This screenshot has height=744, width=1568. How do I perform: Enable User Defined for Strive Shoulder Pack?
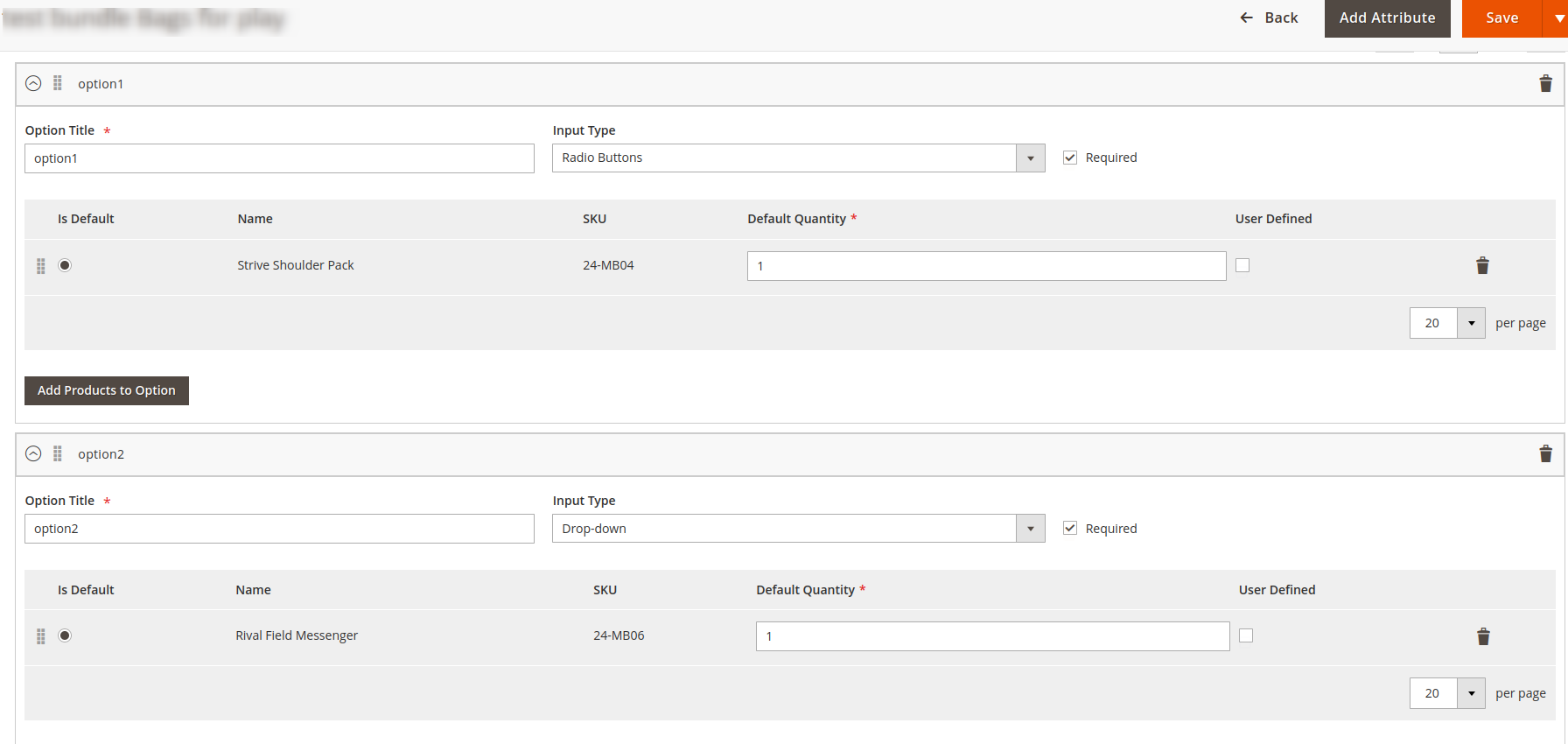(1242, 265)
